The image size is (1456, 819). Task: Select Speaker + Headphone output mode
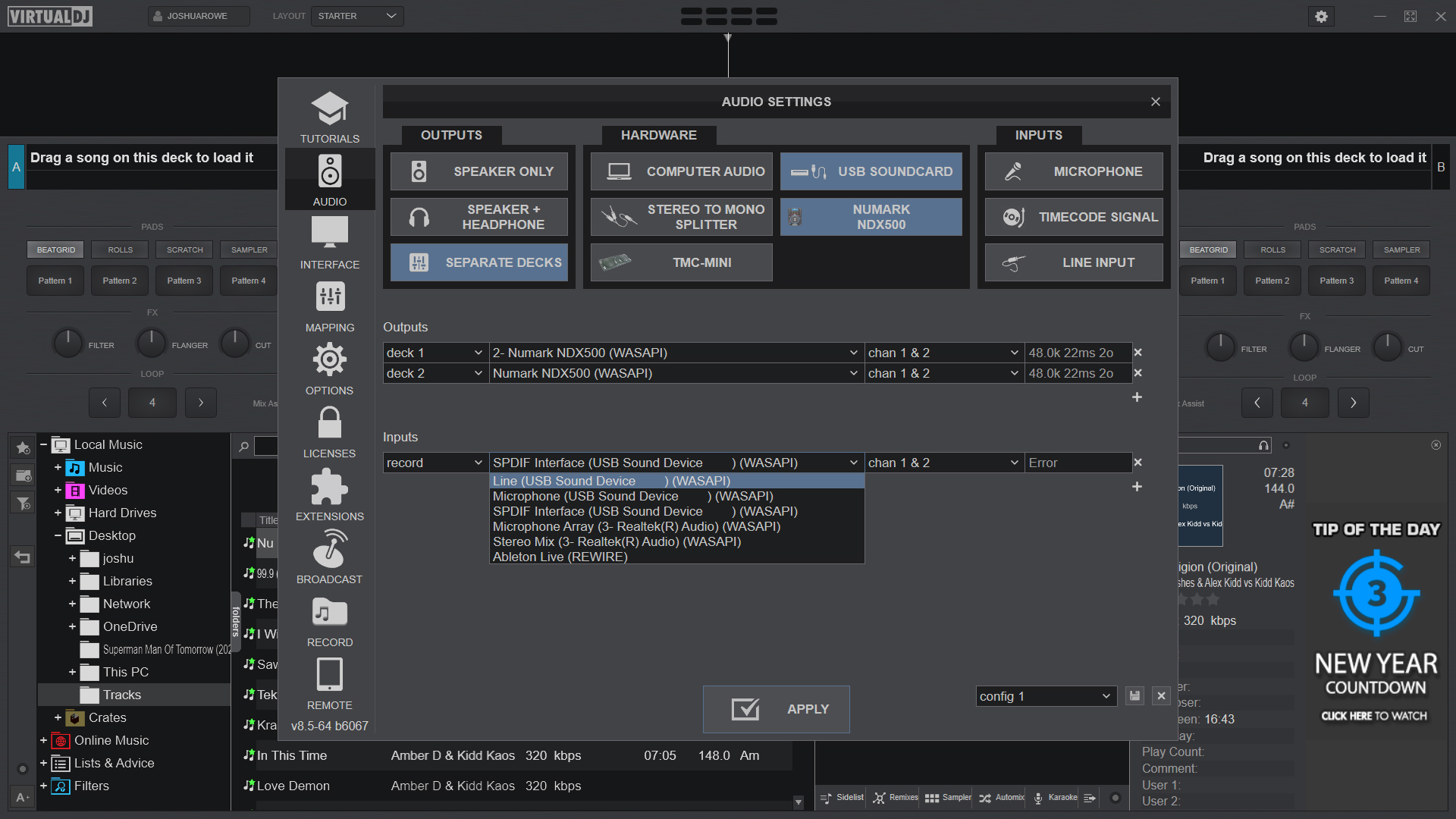(x=479, y=217)
